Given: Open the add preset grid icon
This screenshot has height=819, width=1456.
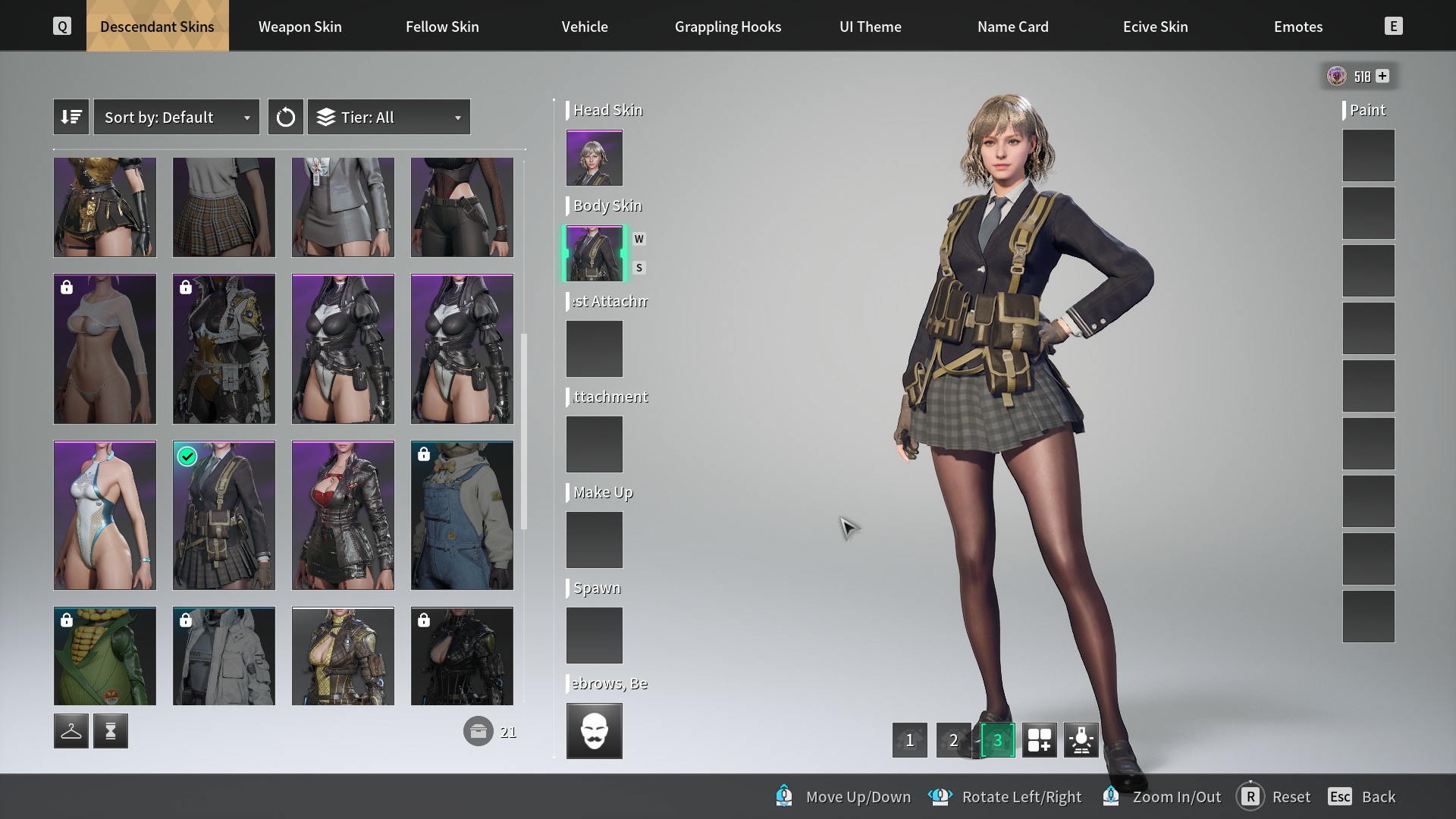Looking at the screenshot, I should pos(1039,740).
